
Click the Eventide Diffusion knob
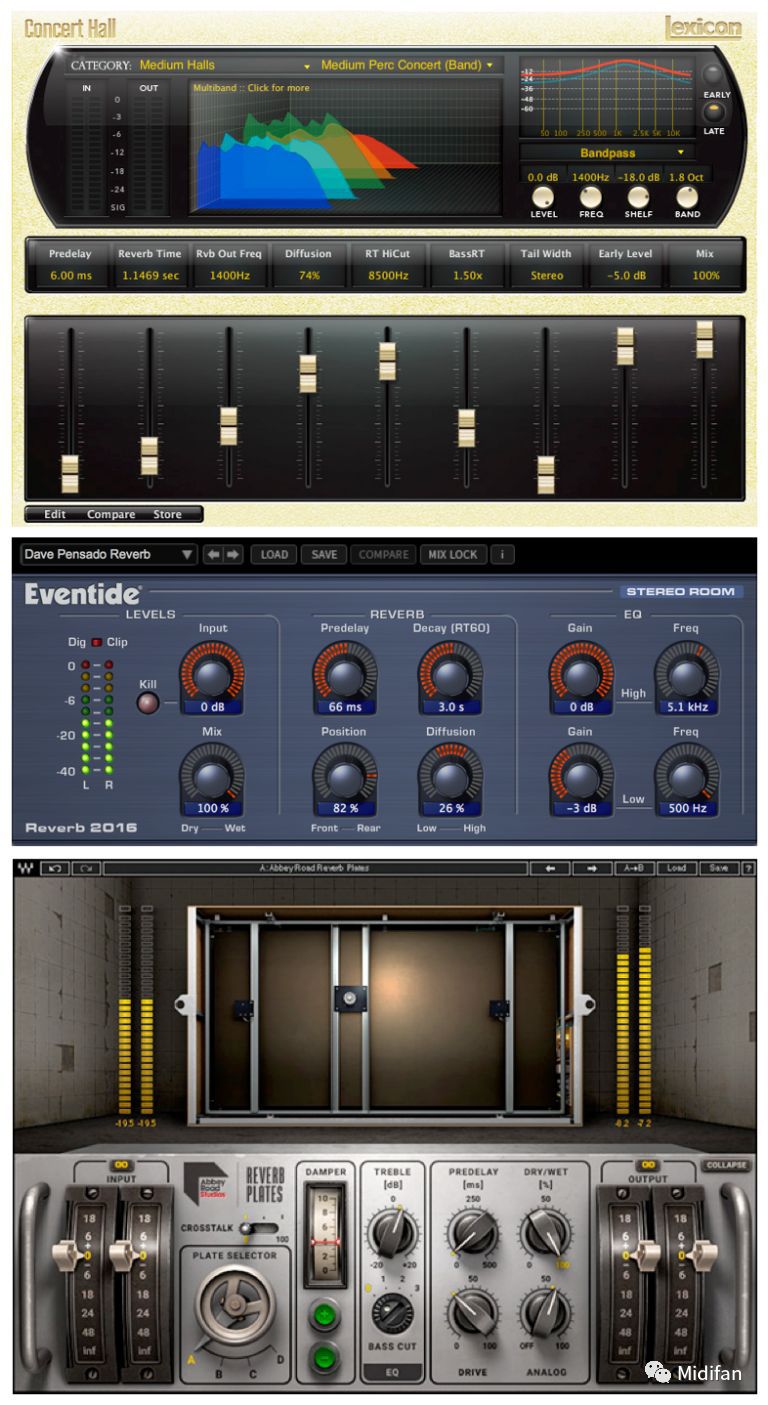pyautogui.click(x=451, y=779)
